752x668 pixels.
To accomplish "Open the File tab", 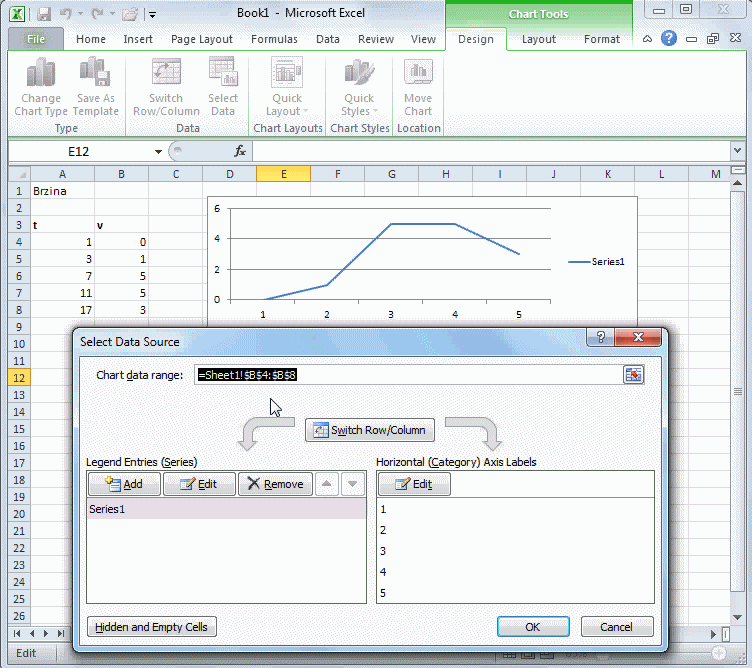I will coord(36,39).
